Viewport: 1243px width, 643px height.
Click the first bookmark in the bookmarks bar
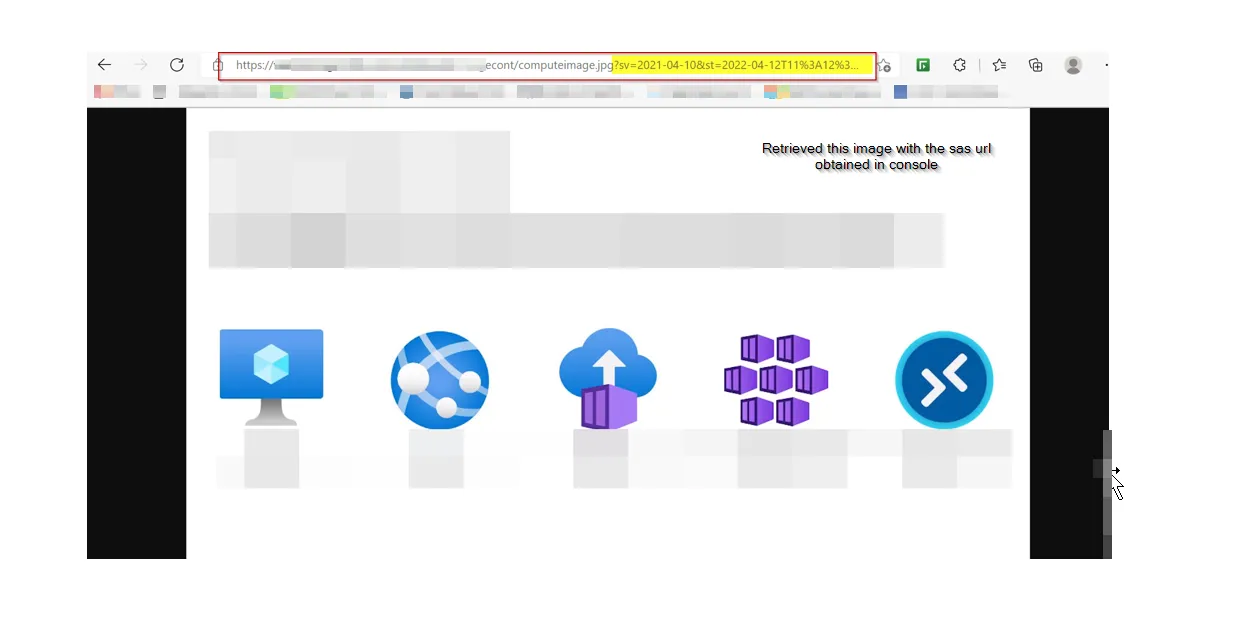118,92
